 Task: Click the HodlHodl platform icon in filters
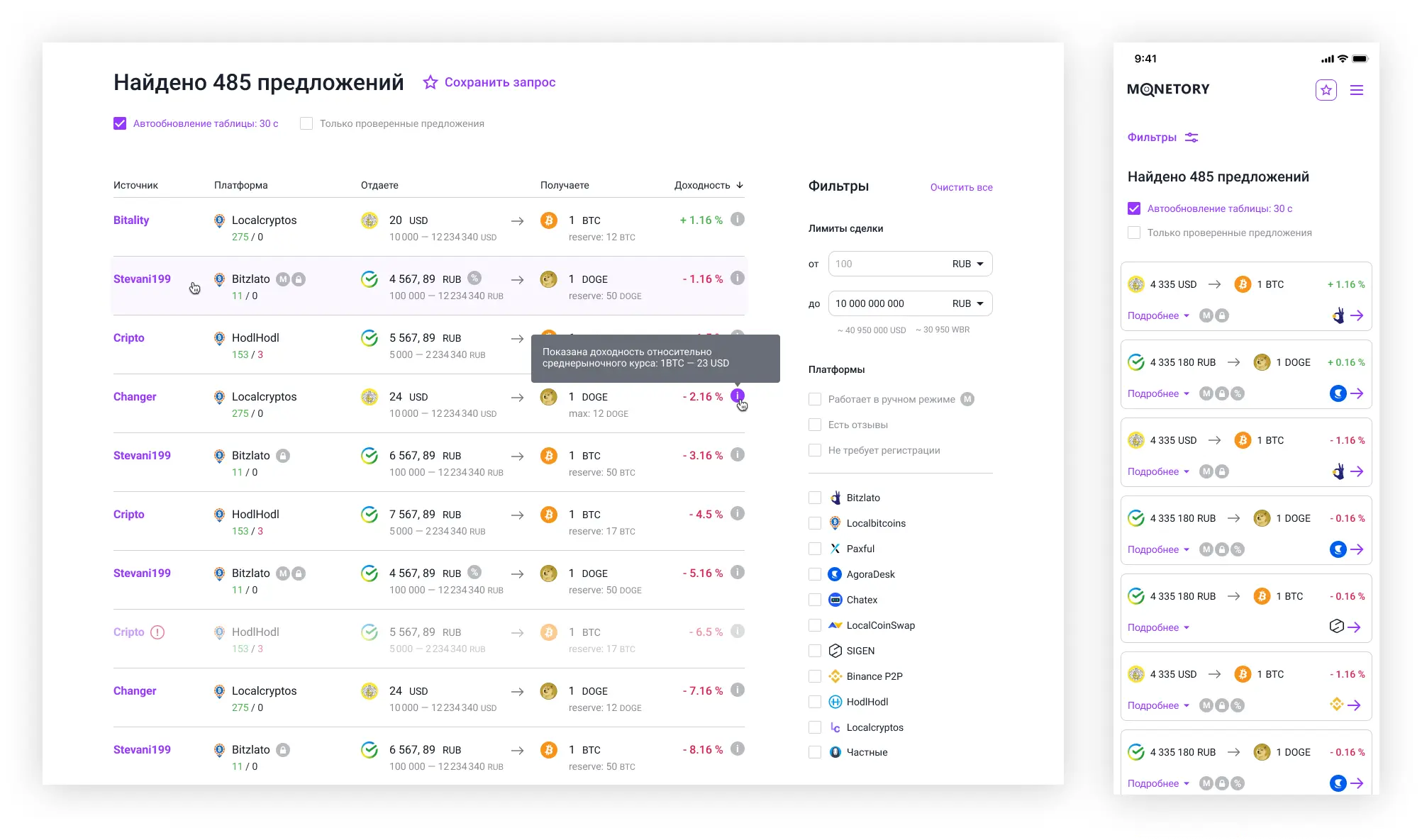tap(835, 702)
